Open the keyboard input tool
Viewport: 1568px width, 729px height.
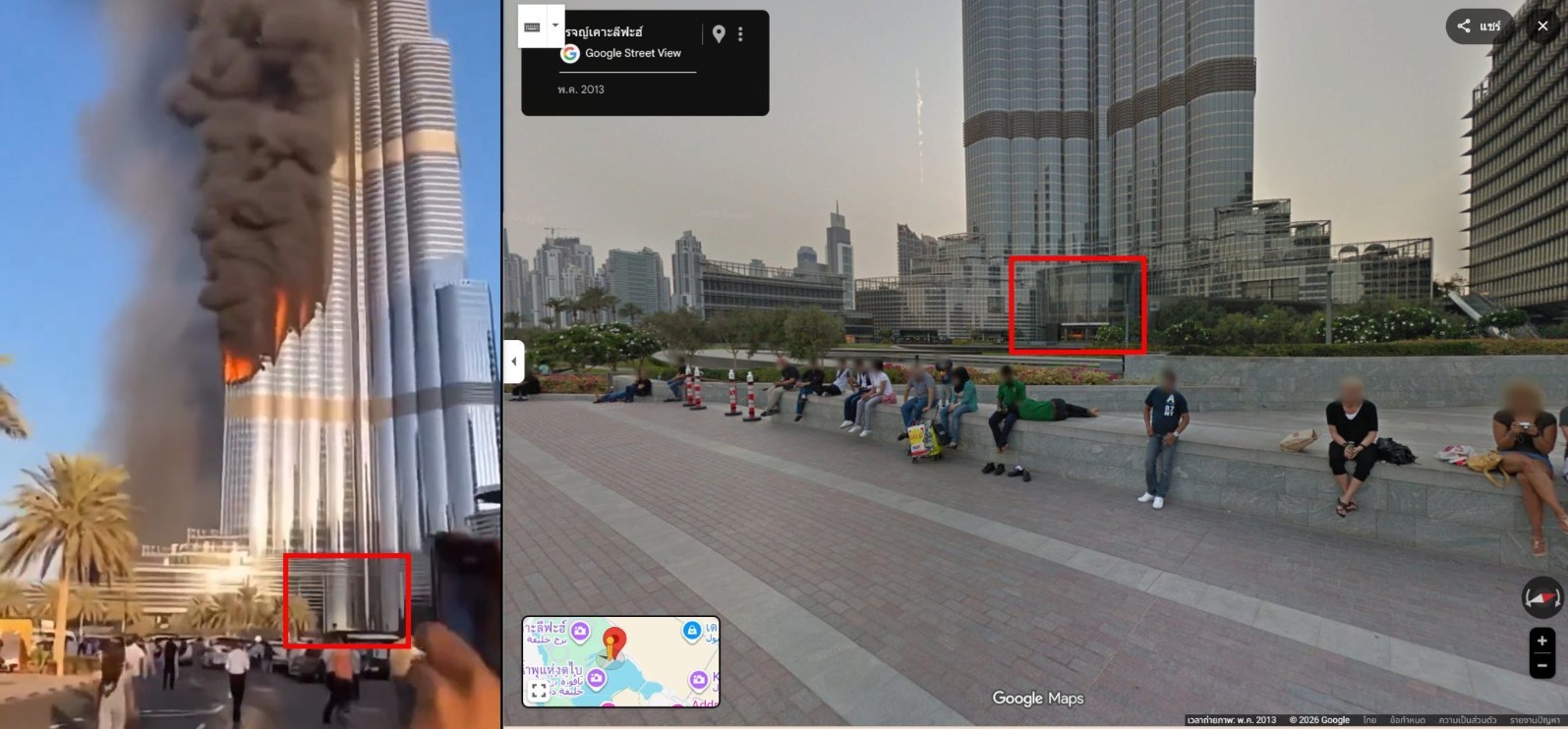coord(532,28)
